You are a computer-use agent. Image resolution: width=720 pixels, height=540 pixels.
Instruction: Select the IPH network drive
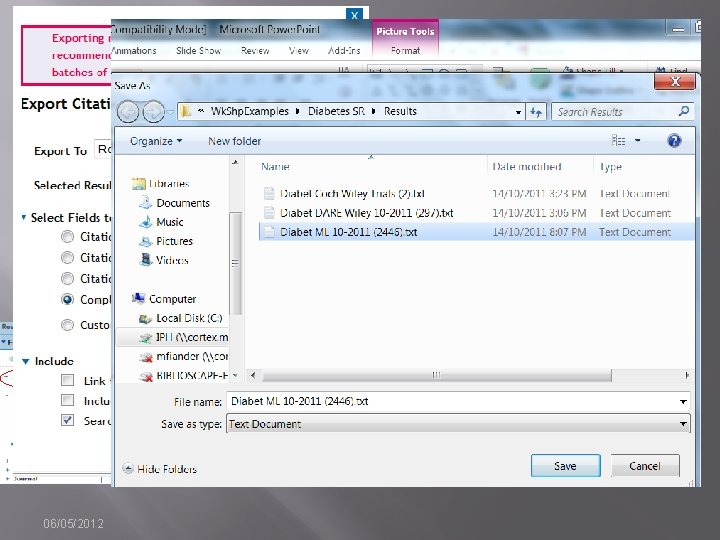point(183,338)
